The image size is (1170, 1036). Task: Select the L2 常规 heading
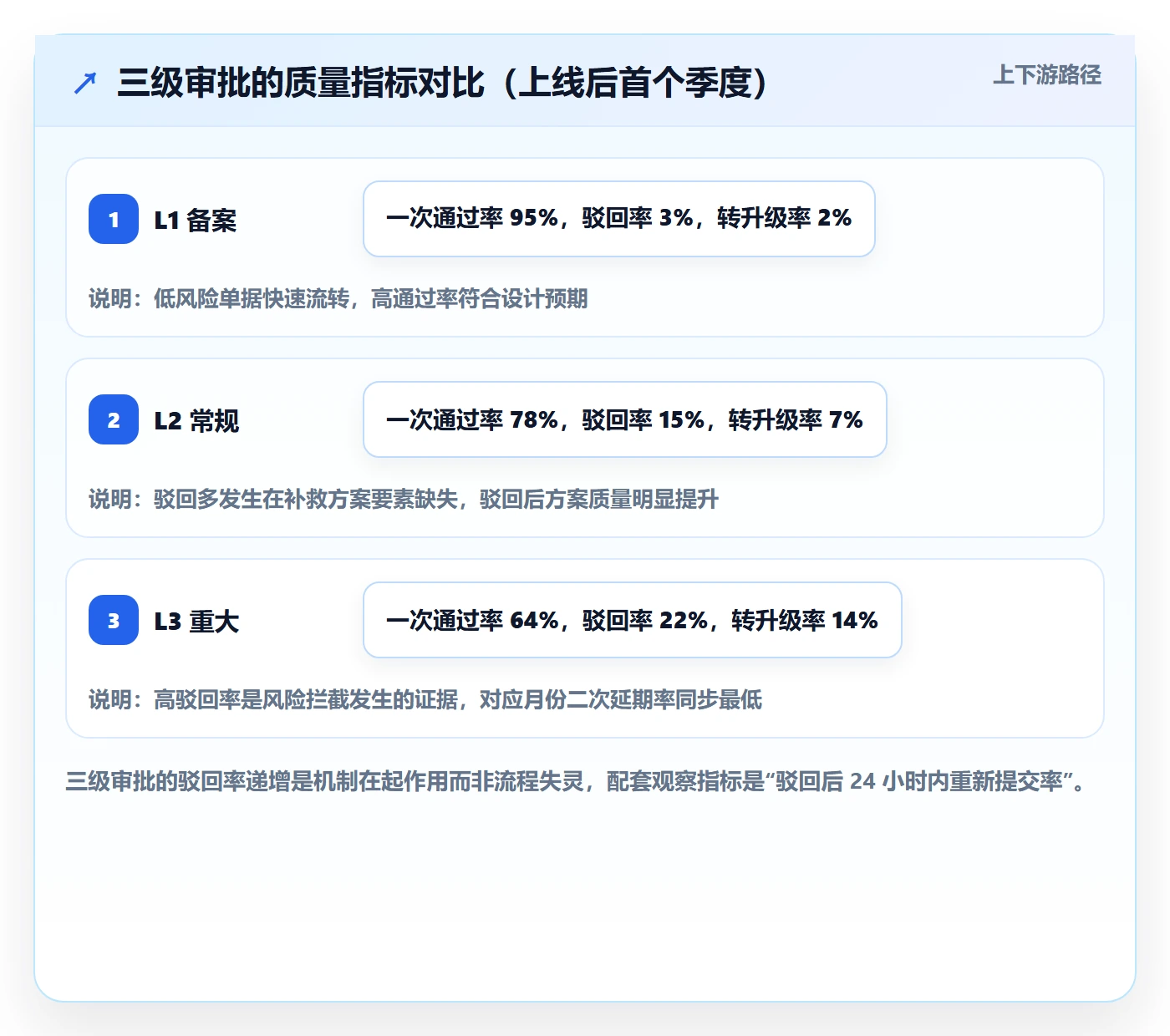click(x=196, y=420)
